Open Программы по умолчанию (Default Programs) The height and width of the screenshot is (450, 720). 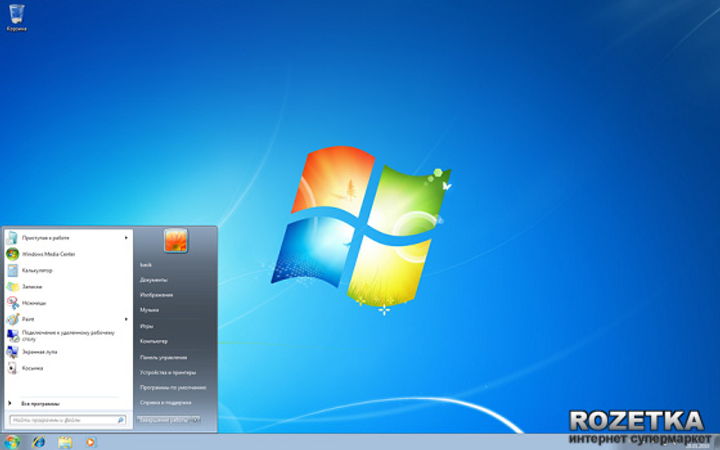point(173,388)
